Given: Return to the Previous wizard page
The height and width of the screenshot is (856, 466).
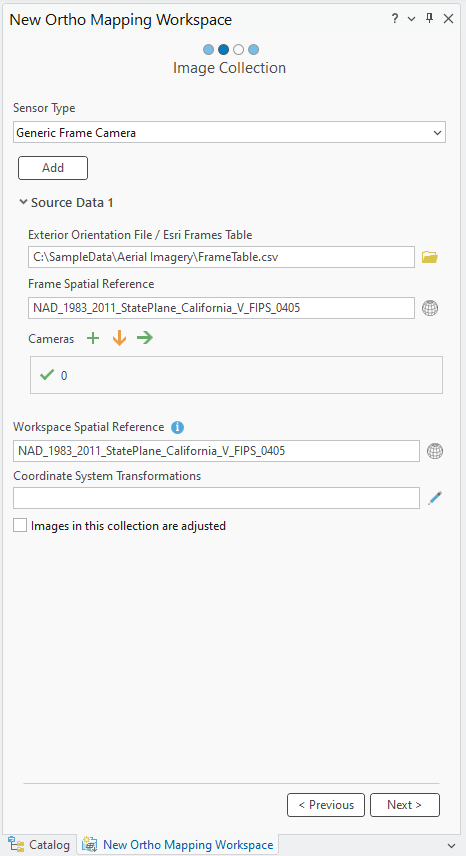Looking at the screenshot, I should (326, 805).
